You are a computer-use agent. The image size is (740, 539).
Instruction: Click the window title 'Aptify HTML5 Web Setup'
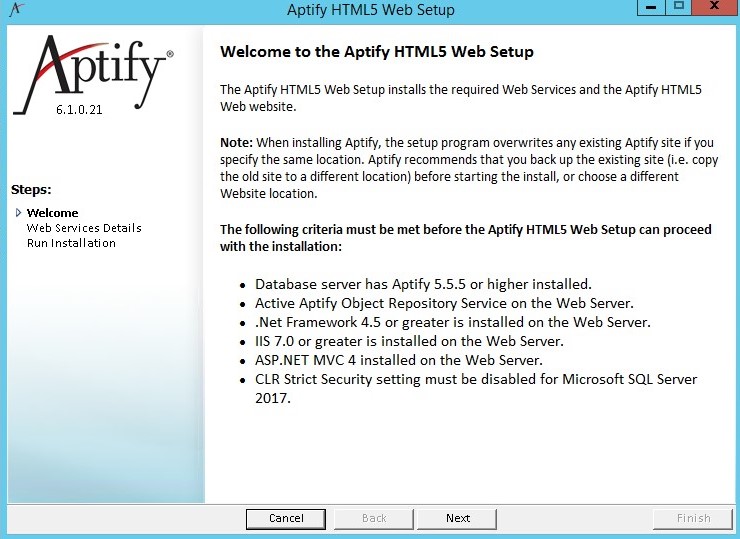370,9
